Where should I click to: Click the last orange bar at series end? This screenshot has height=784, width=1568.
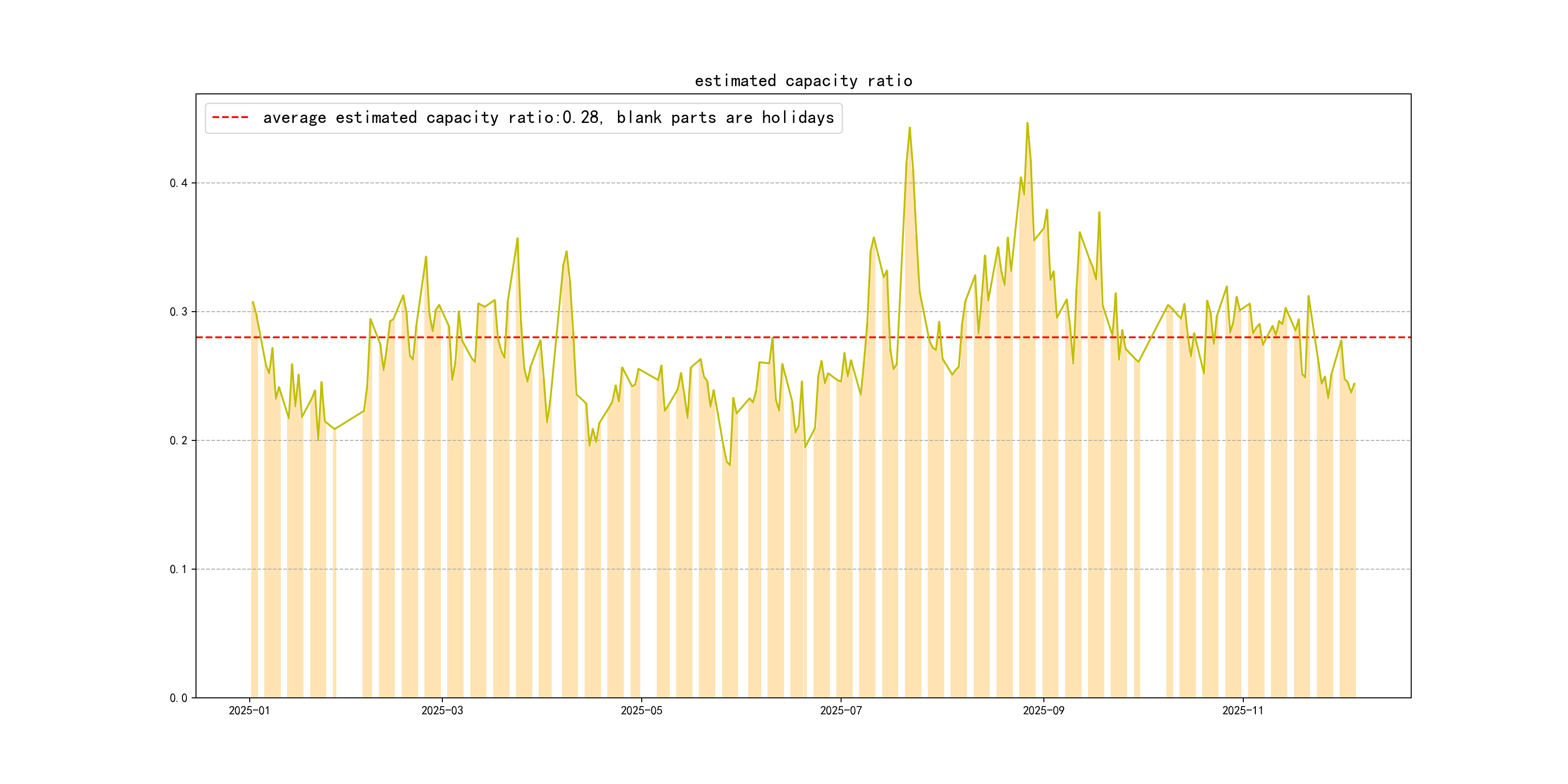pos(1348,548)
